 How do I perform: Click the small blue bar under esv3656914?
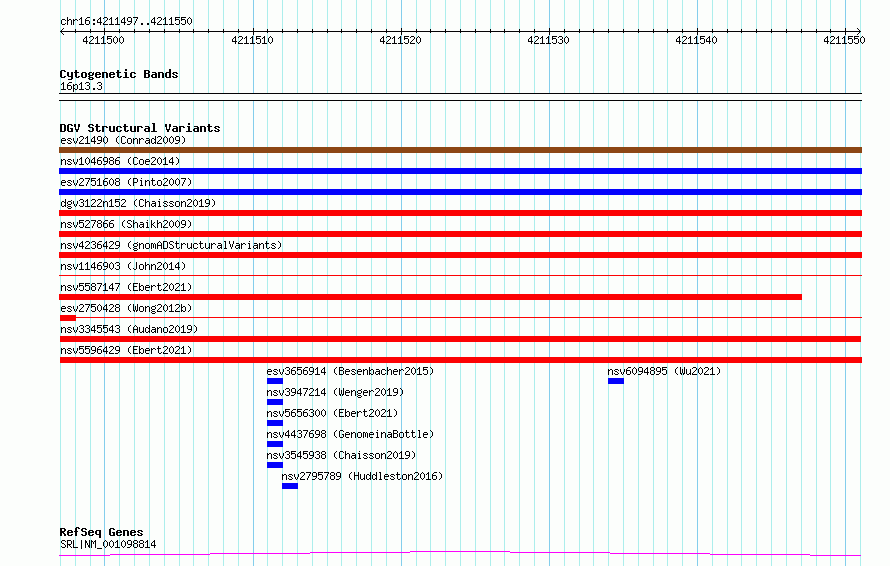pyautogui.click(x=275, y=381)
